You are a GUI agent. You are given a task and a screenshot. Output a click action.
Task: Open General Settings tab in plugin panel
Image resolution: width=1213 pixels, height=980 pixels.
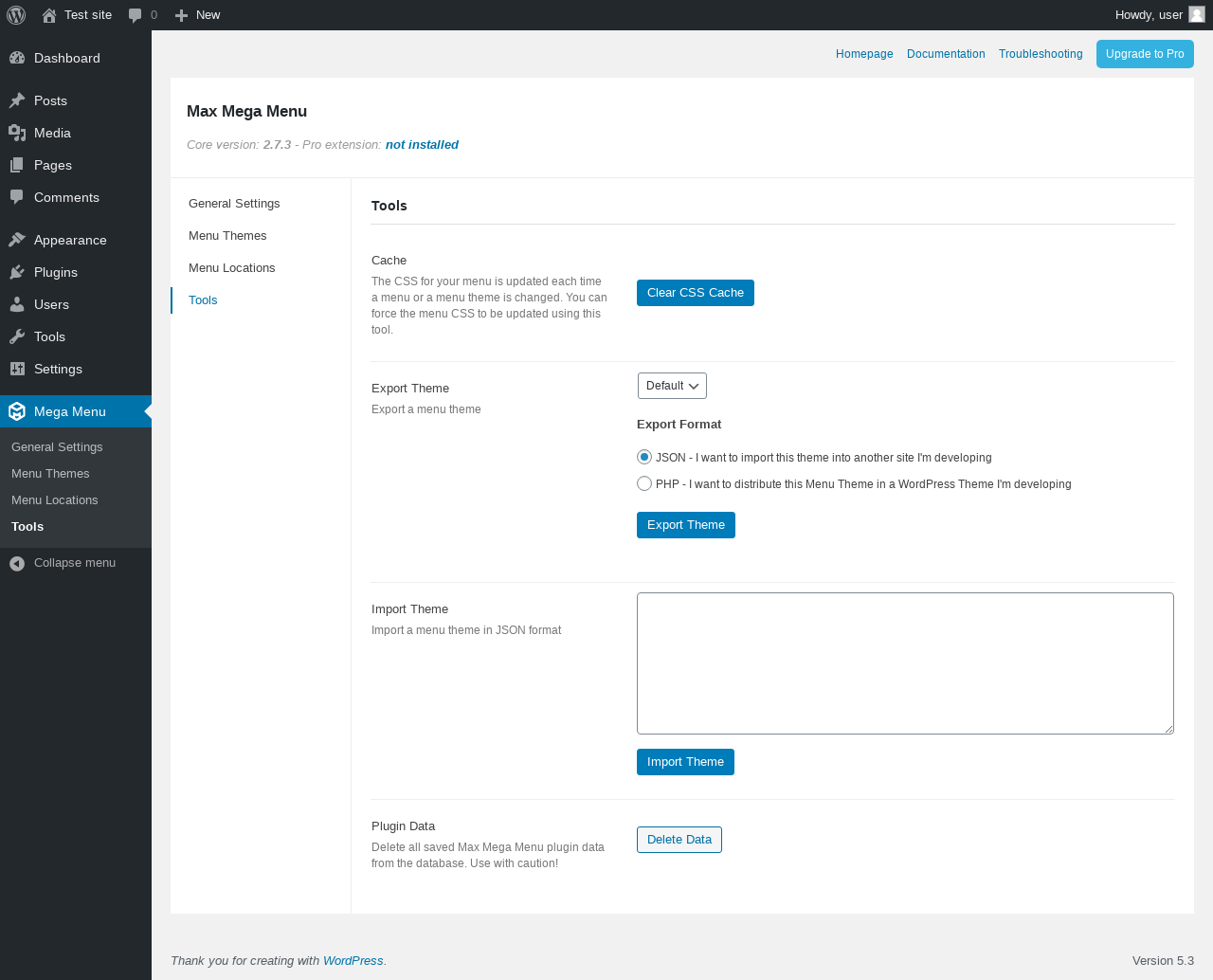[234, 204]
